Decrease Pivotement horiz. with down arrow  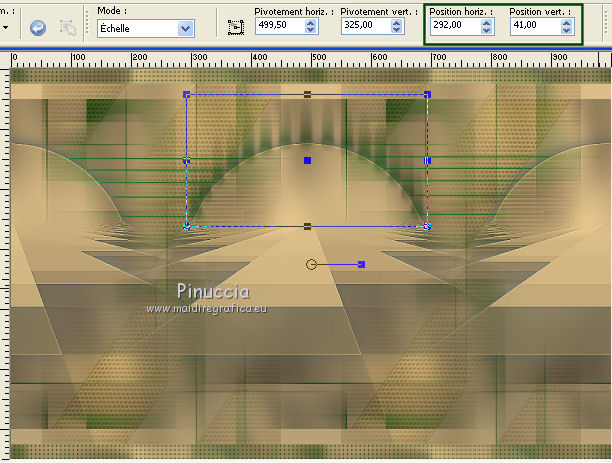tap(311, 30)
